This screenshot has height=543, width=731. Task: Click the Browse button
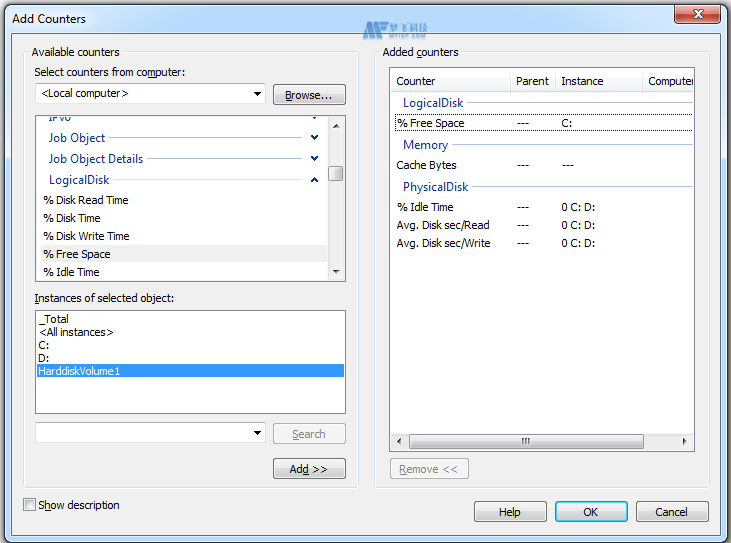click(309, 95)
